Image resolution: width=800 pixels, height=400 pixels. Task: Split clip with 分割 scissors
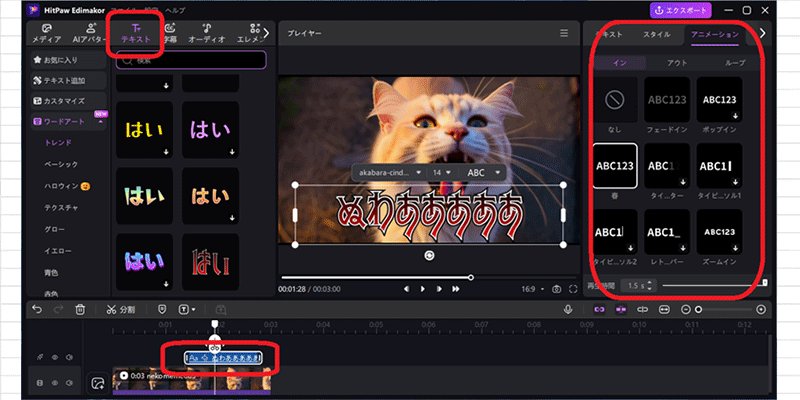(x=121, y=309)
